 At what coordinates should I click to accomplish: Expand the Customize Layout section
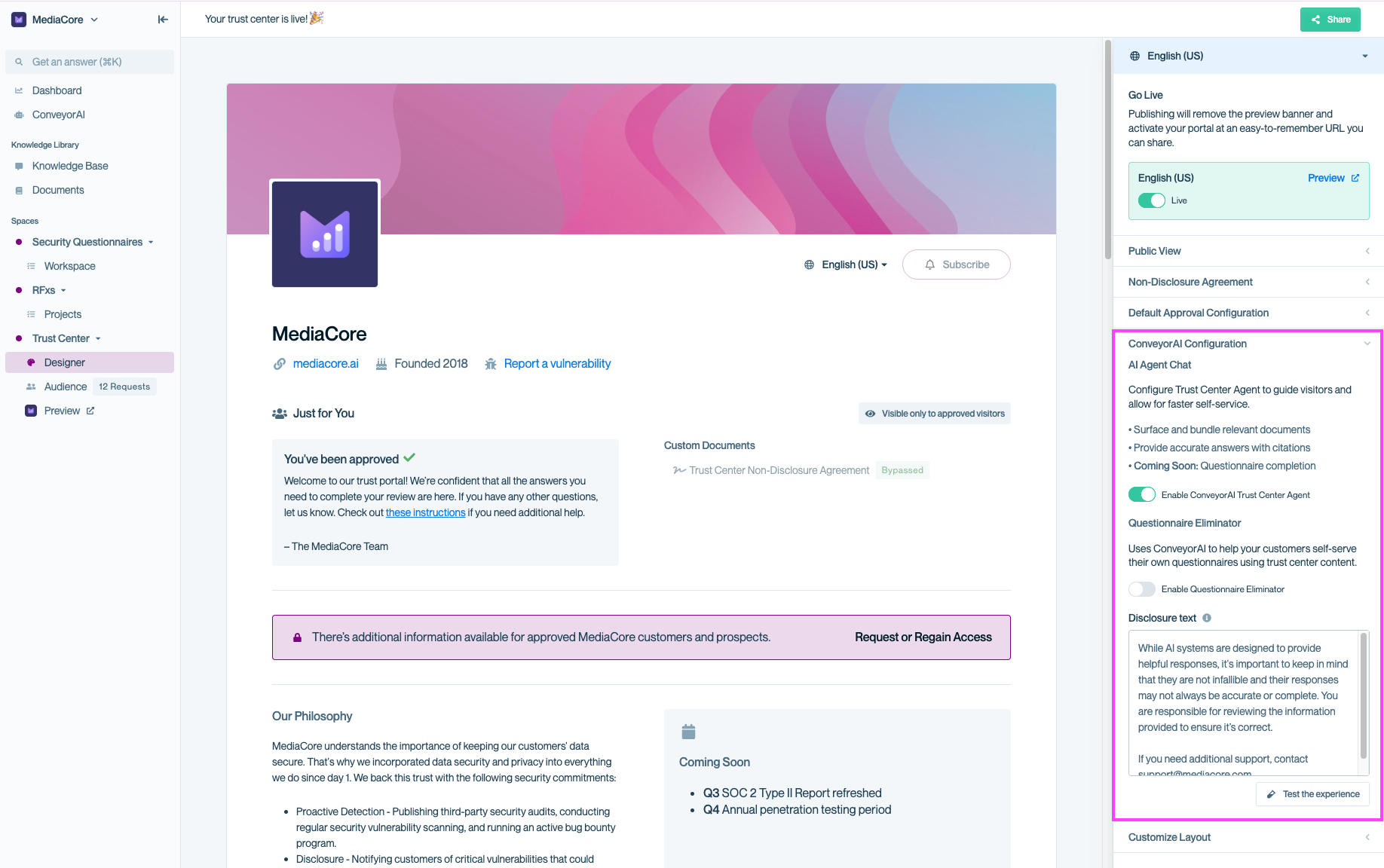click(1248, 837)
